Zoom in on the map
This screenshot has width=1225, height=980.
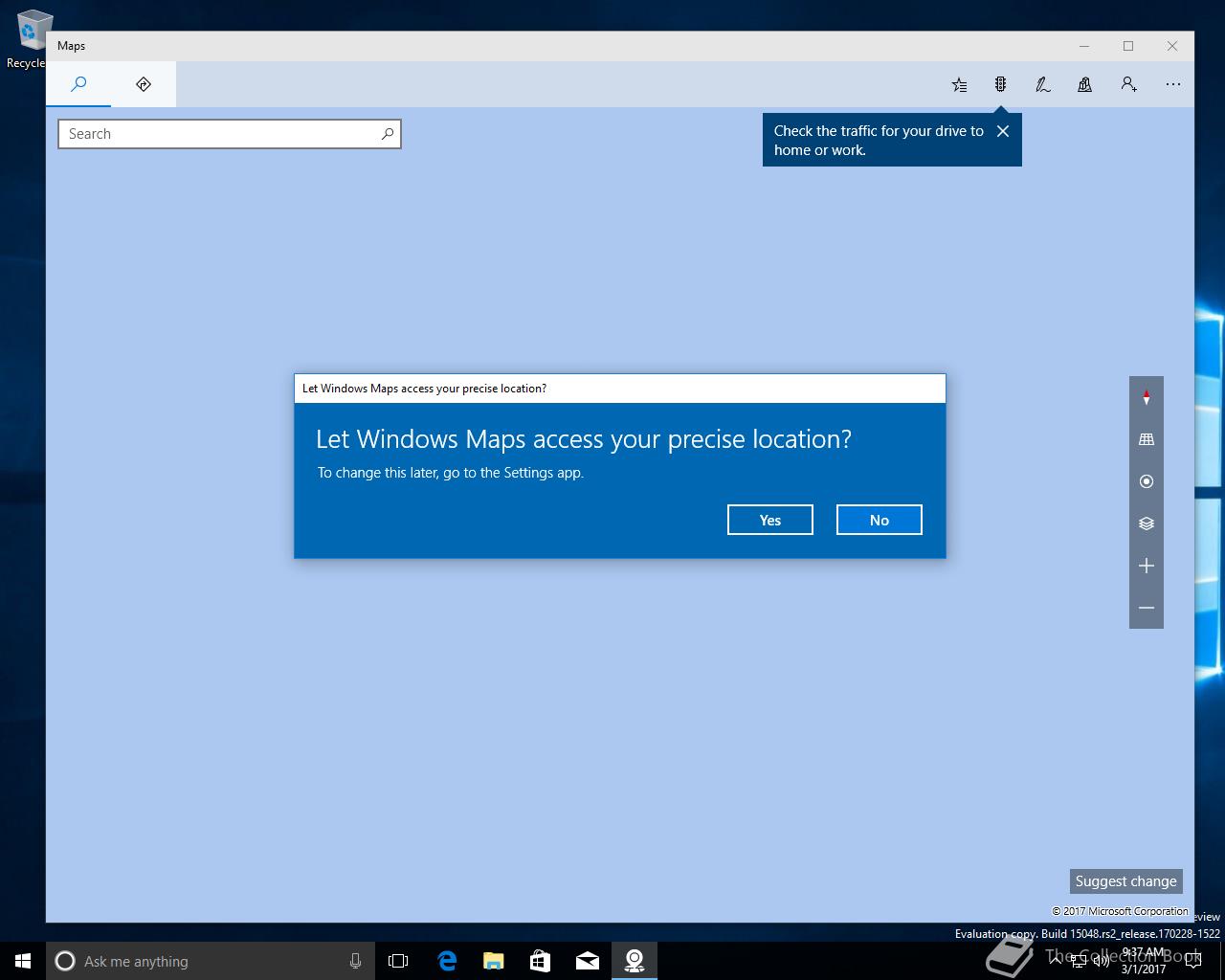[1147, 566]
